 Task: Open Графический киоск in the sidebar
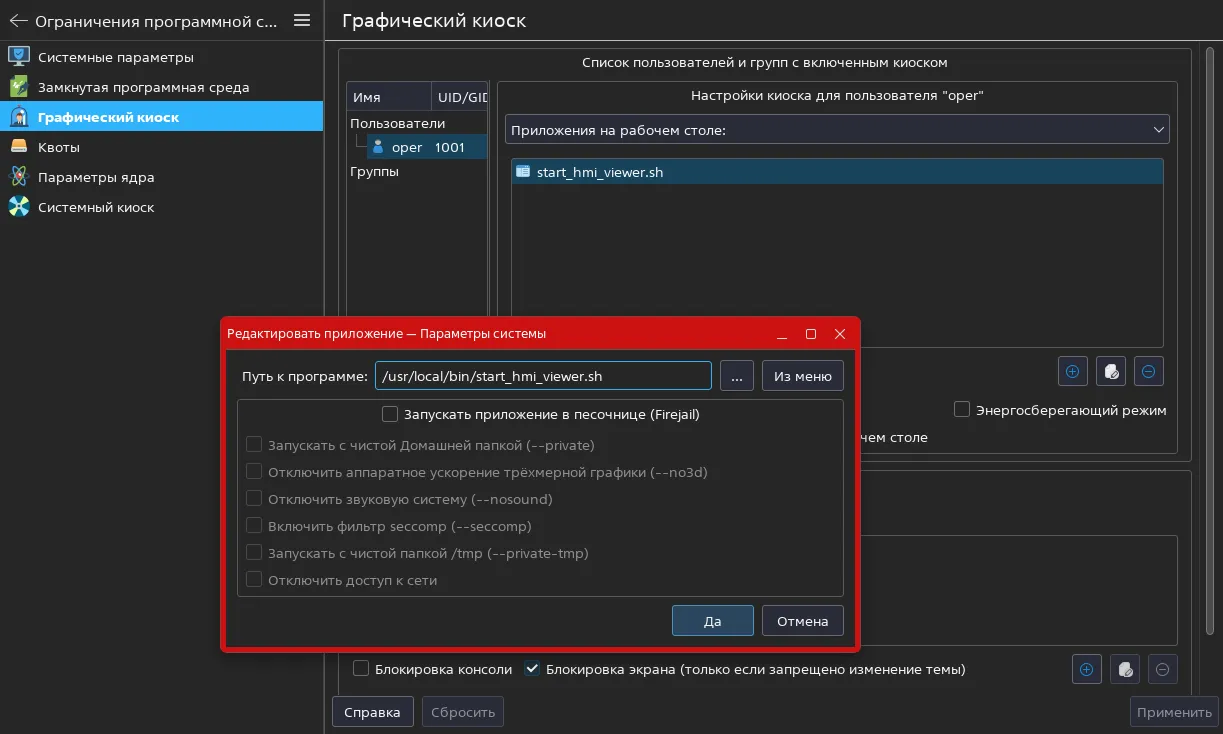(x=161, y=117)
